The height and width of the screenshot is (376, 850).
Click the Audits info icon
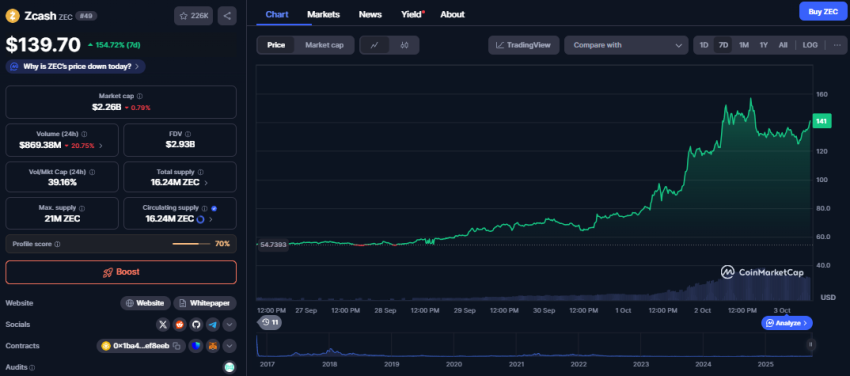click(x=32, y=367)
